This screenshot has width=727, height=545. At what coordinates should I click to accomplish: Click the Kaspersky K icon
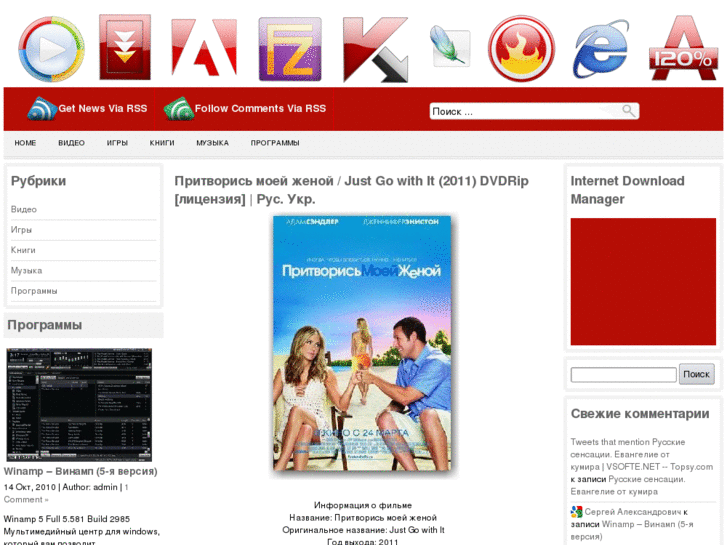376,50
